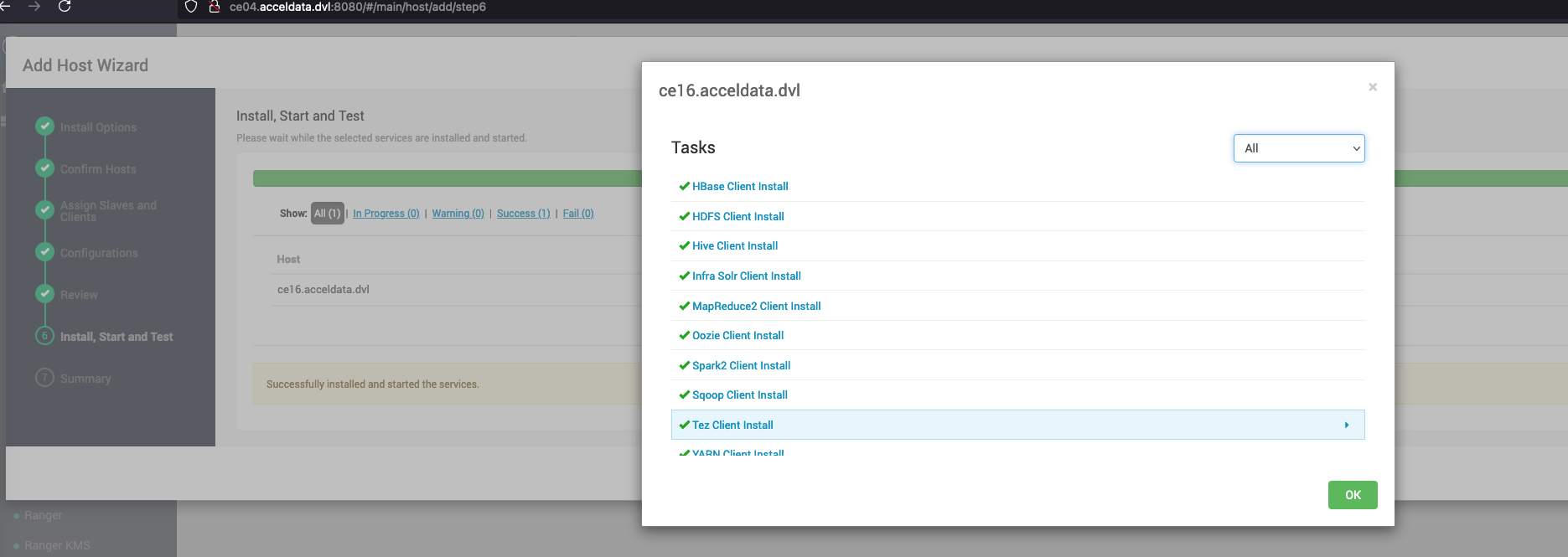
Task: Open the Oozie Client Install task
Action: 737,336
